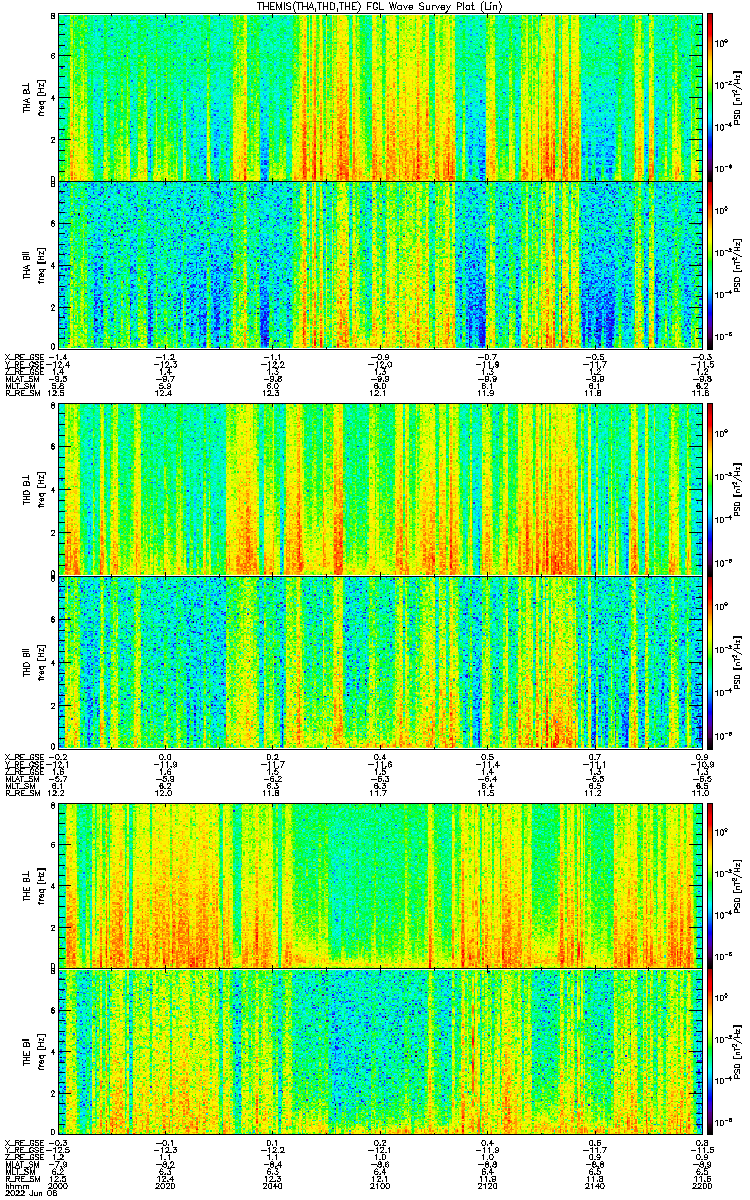Click the THEMIS FGL Wave Survey Plot title

(x=381, y=6)
